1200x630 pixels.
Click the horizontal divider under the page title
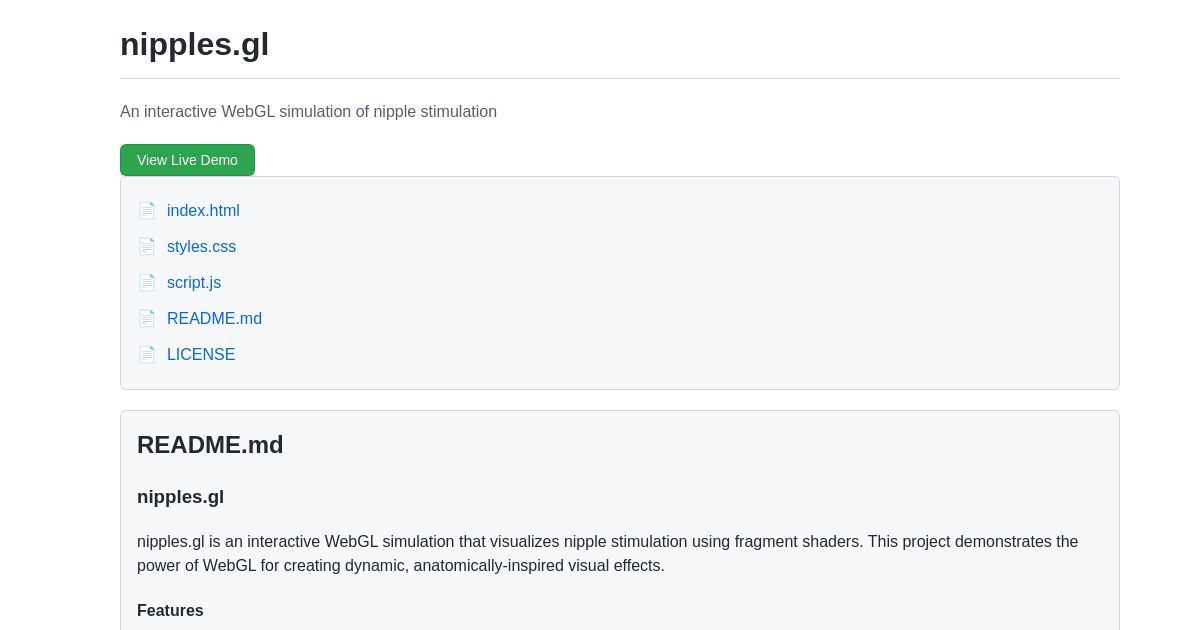pos(620,75)
